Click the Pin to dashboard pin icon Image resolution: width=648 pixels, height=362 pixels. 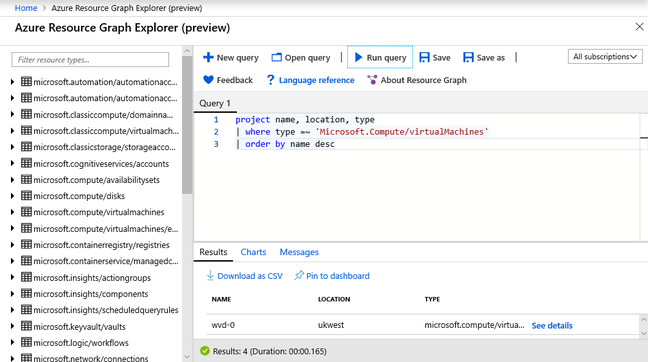pyautogui.click(x=299, y=275)
